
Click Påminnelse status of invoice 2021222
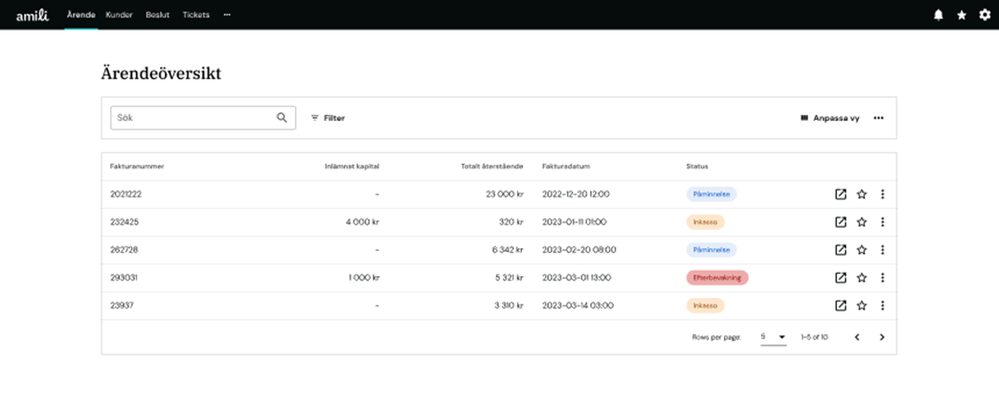click(x=711, y=194)
